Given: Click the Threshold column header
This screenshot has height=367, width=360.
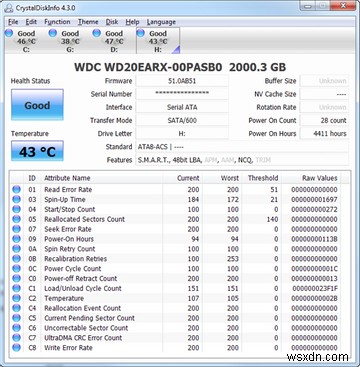Looking at the screenshot, I should coord(262,178).
